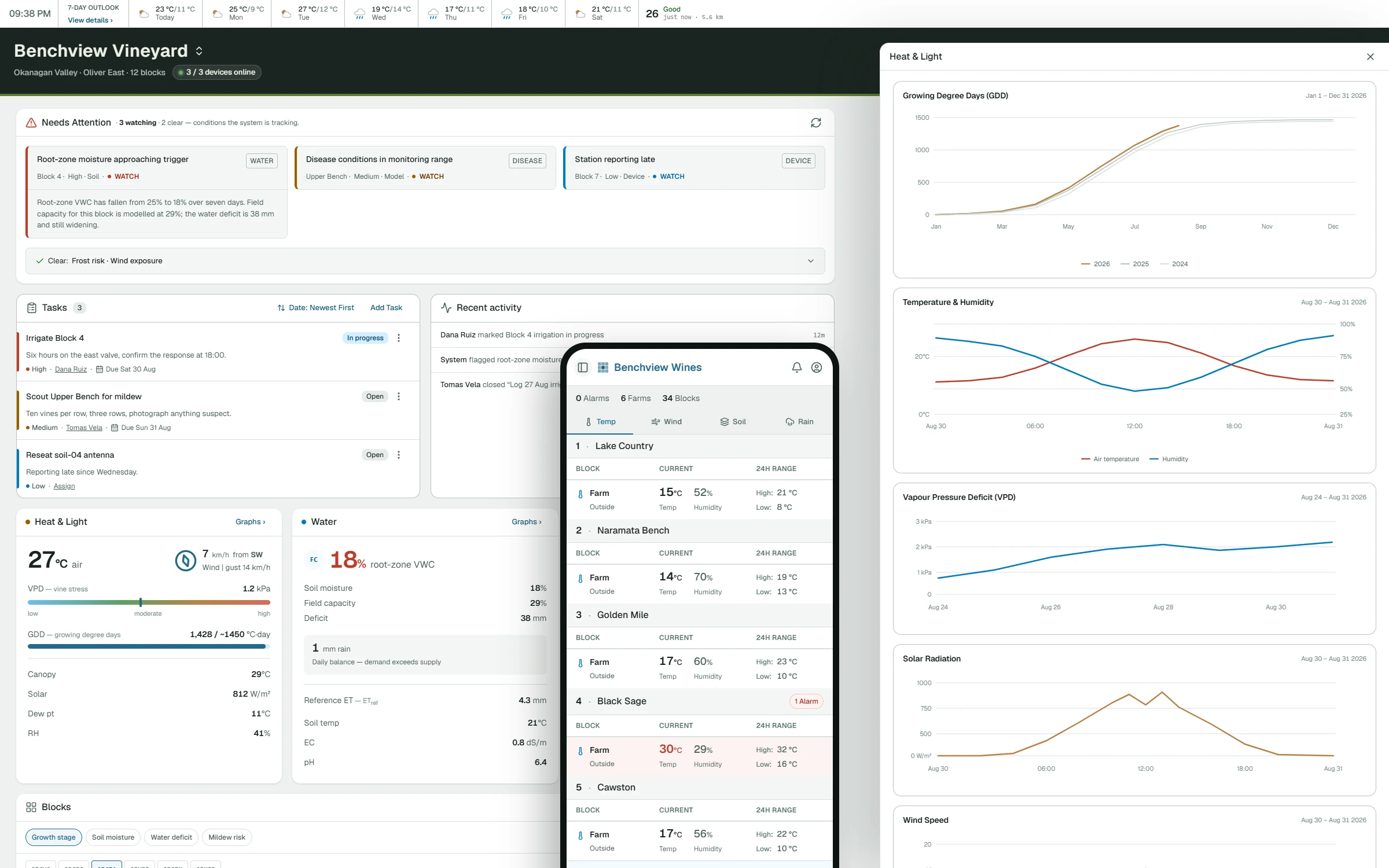Toggle the 2024 series in GDD legend
The width and height of the screenshot is (1389, 868).
[1174, 264]
